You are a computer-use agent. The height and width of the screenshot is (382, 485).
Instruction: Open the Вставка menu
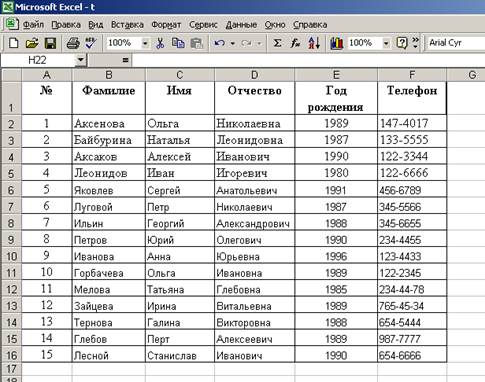[x=127, y=25]
